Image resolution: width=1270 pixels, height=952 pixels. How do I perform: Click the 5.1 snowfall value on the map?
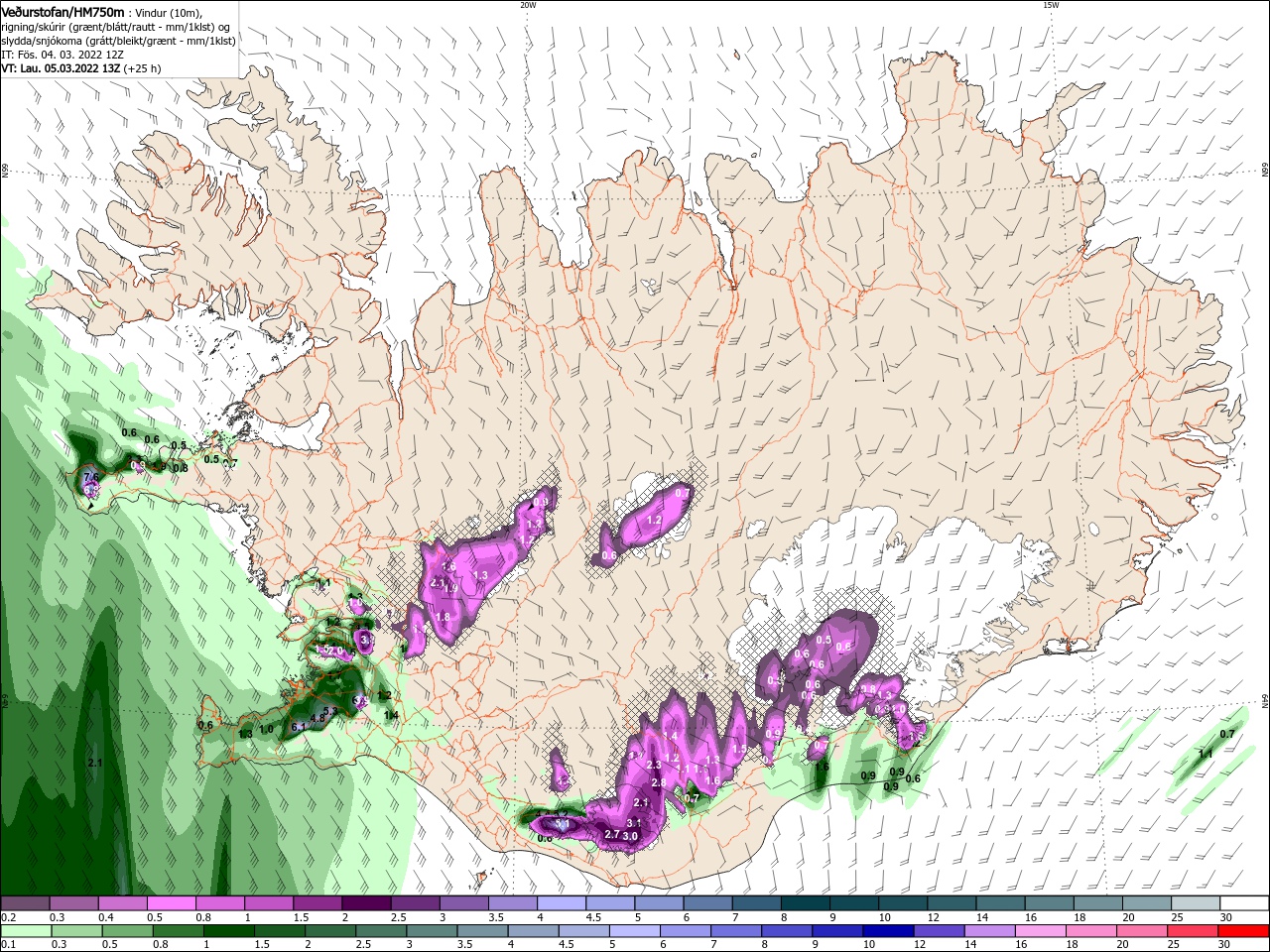pyautogui.click(x=562, y=824)
